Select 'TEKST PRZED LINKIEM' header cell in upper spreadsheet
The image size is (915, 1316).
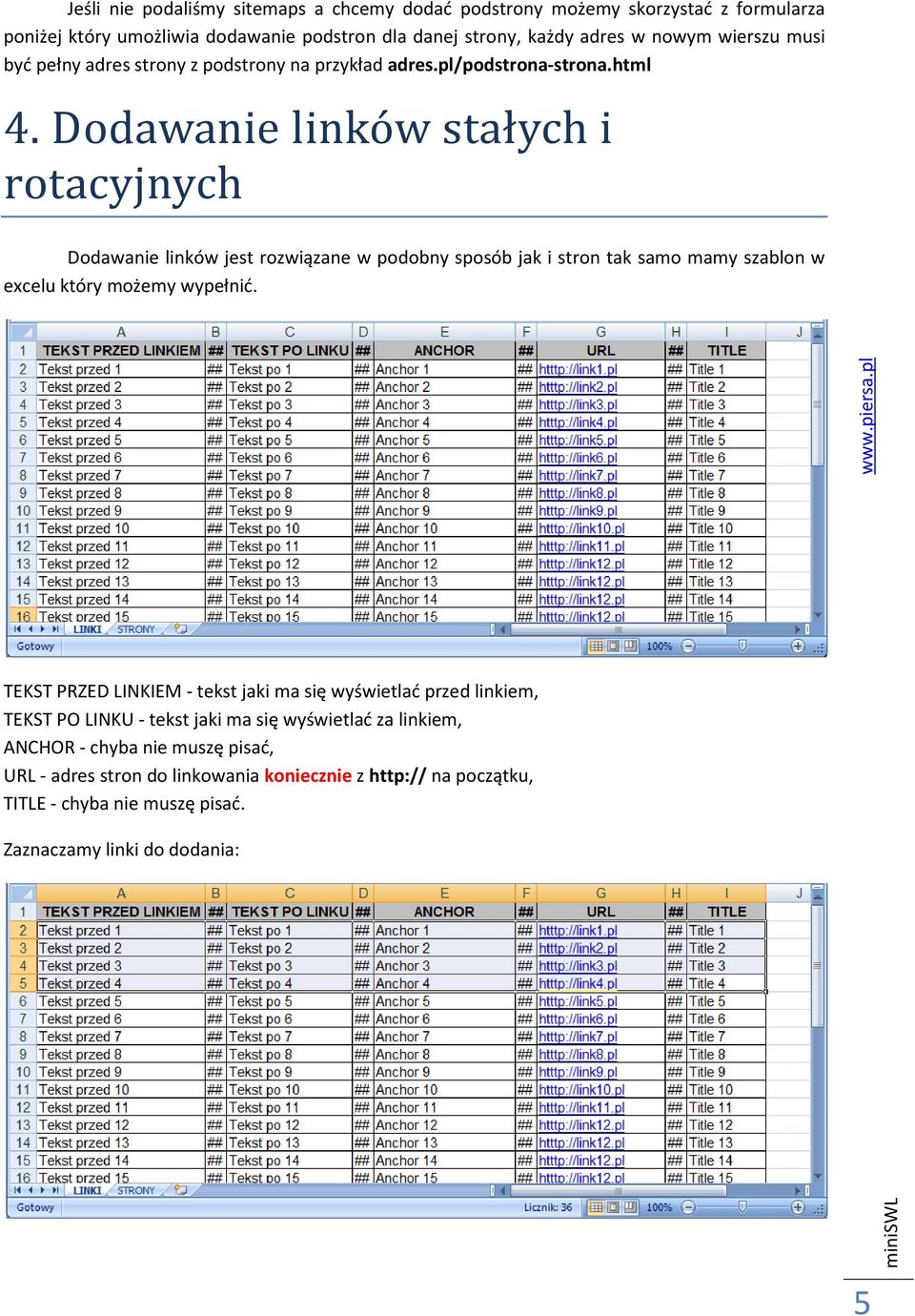(121, 351)
